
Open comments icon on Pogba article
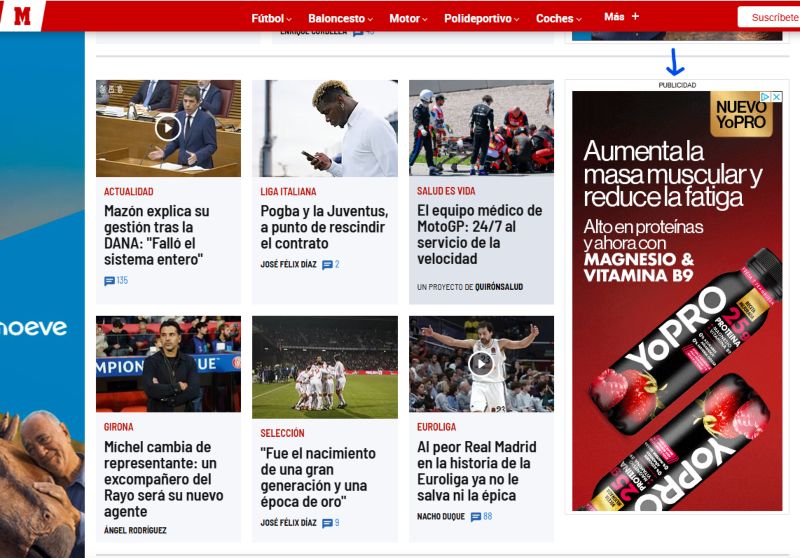(327, 265)
